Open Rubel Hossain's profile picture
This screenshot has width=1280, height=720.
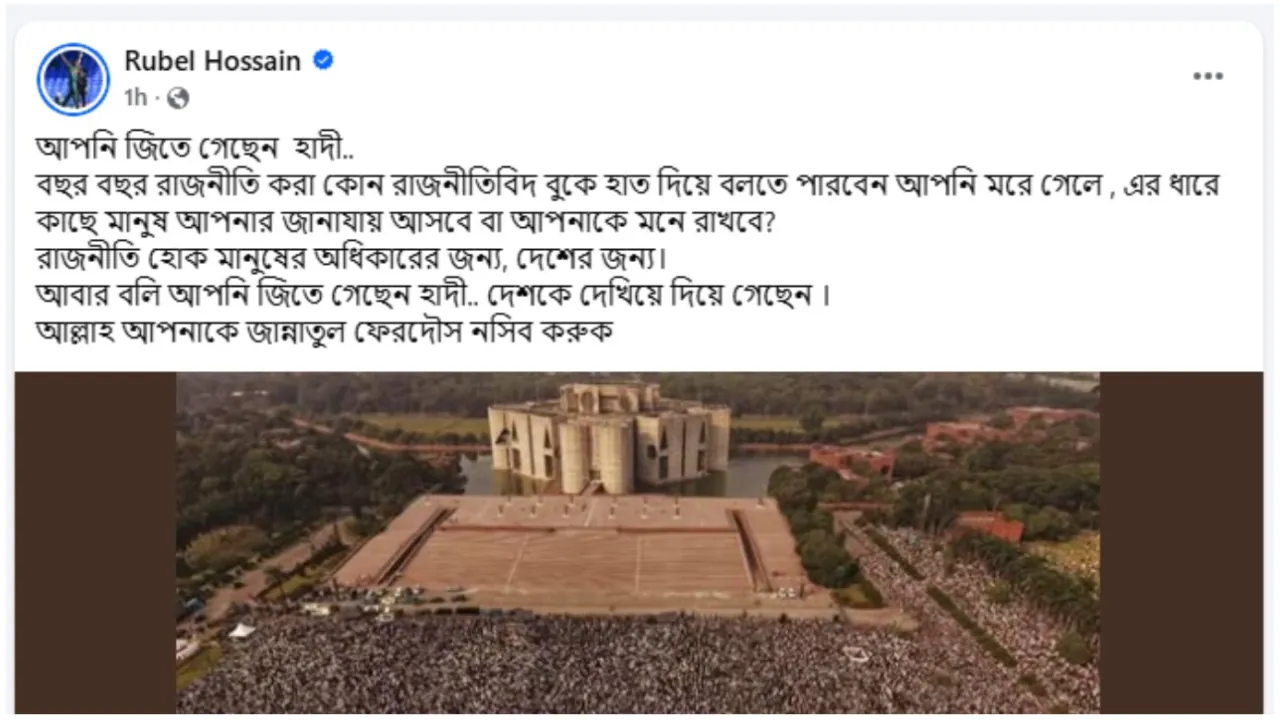point(73,79)
